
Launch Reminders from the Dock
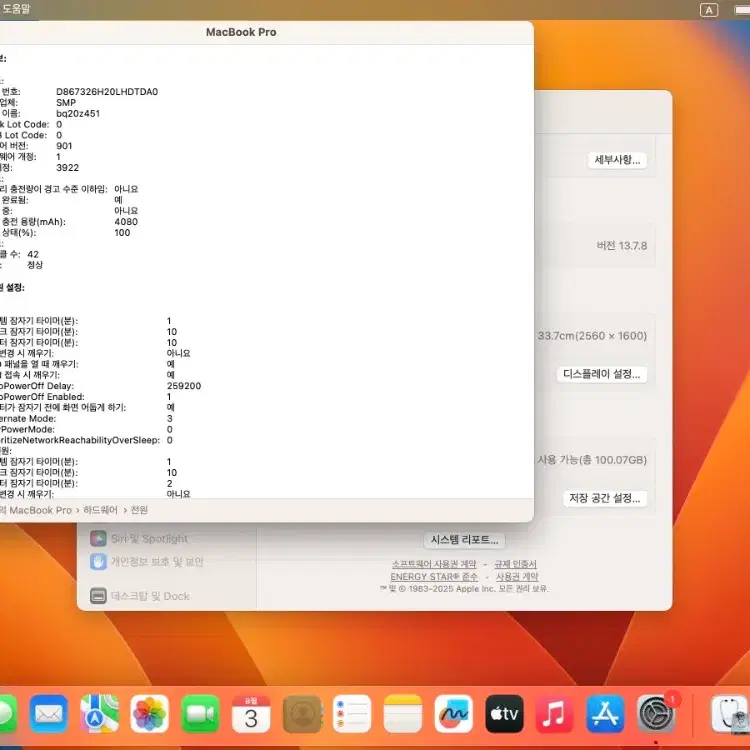point(352,714)
